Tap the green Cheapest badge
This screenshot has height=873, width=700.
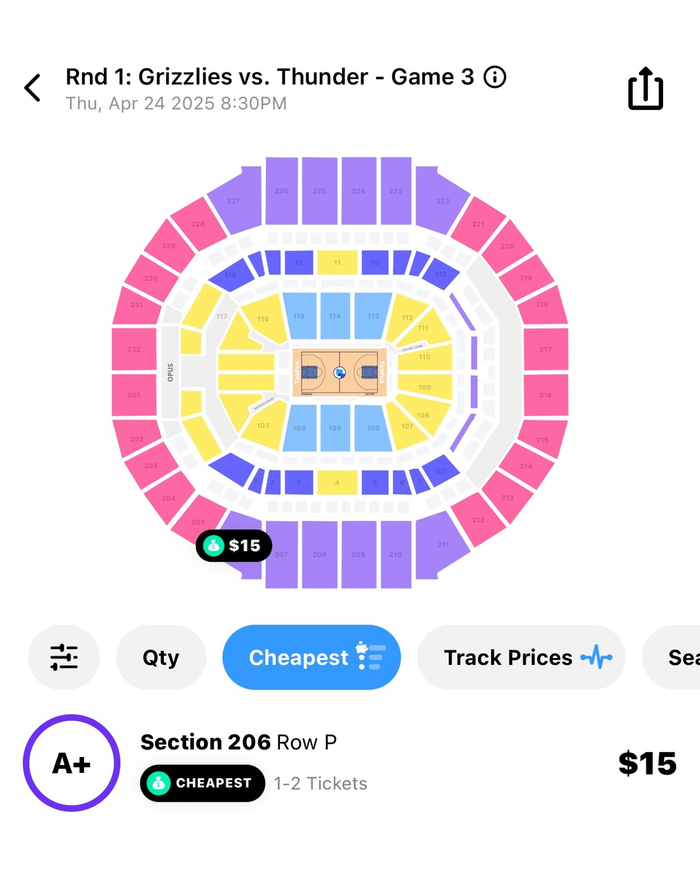(x=202, y=783)
